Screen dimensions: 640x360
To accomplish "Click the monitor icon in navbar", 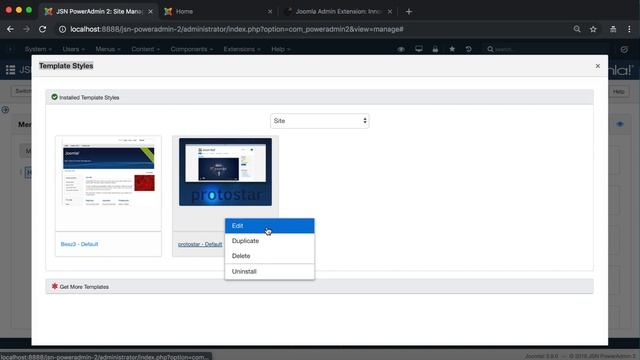I will click(x=419, y=49).
